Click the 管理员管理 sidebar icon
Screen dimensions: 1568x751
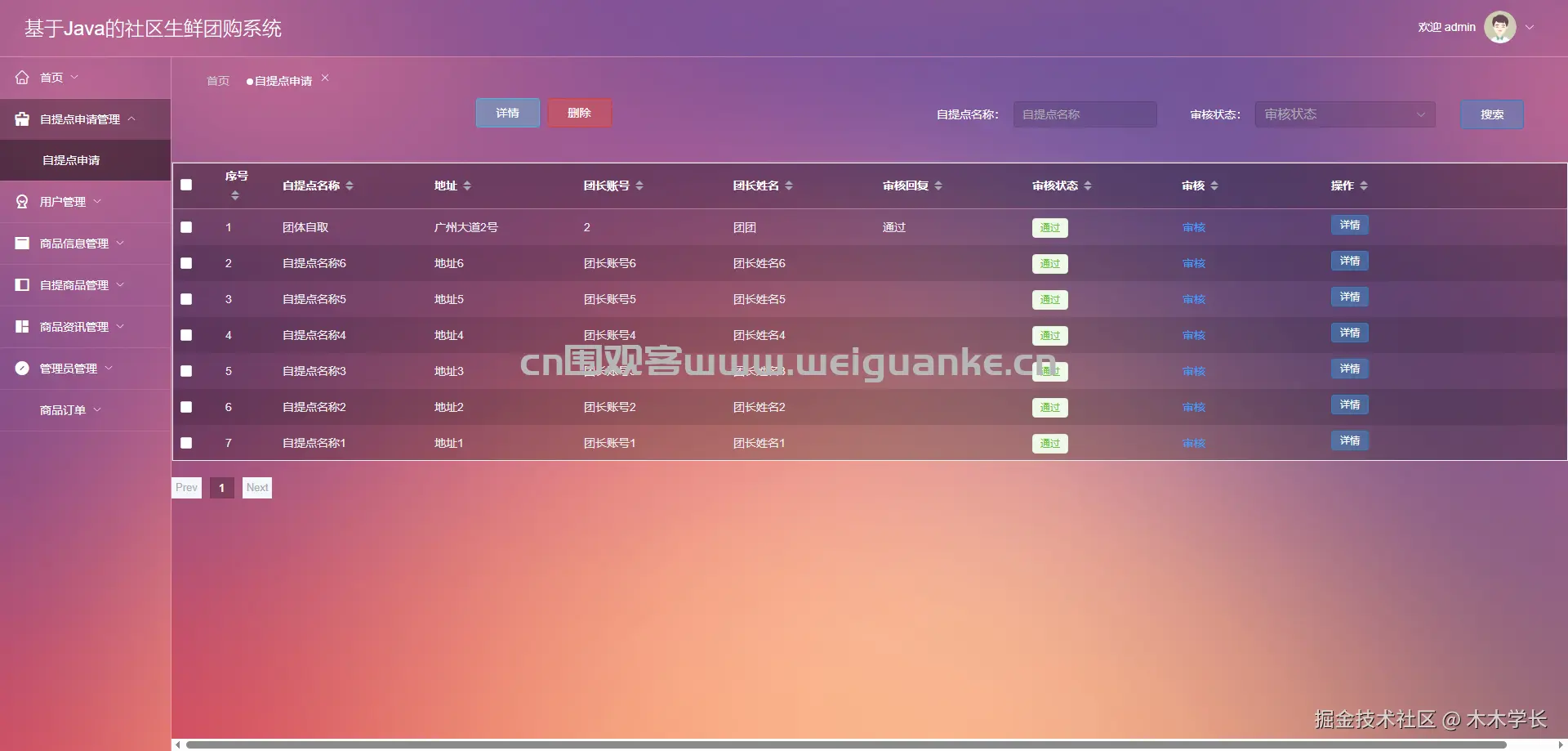pyautogui.click(x=22, y=369)
